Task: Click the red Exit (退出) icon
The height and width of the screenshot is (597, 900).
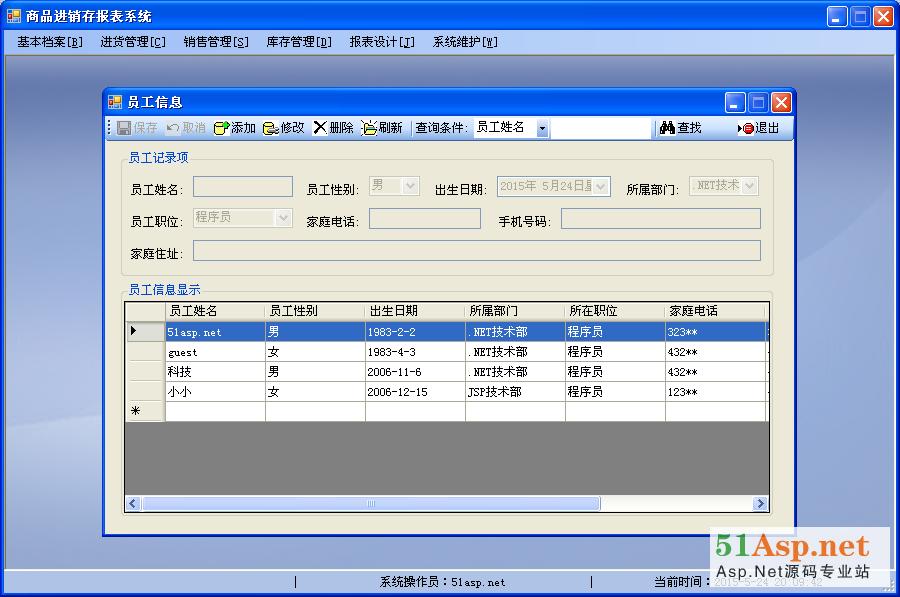Action: pos(746,128)
